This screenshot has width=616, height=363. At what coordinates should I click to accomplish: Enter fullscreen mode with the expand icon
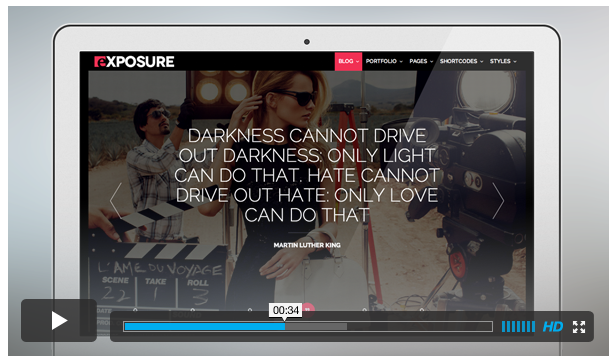[x=579, y=327]
